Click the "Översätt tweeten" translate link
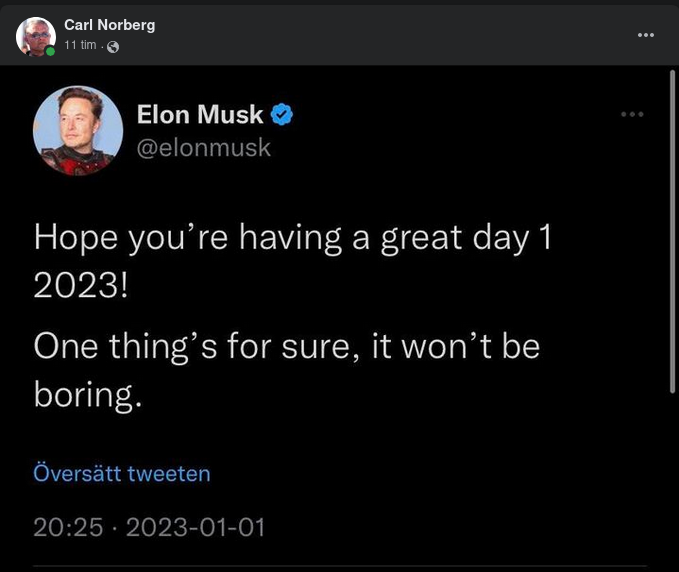679x572 pixels. (x=122, y=473)
